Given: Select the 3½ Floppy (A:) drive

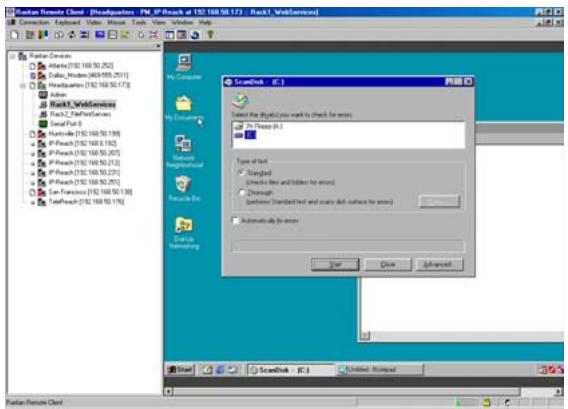Looking at the screenshot, I should (259, 126).
